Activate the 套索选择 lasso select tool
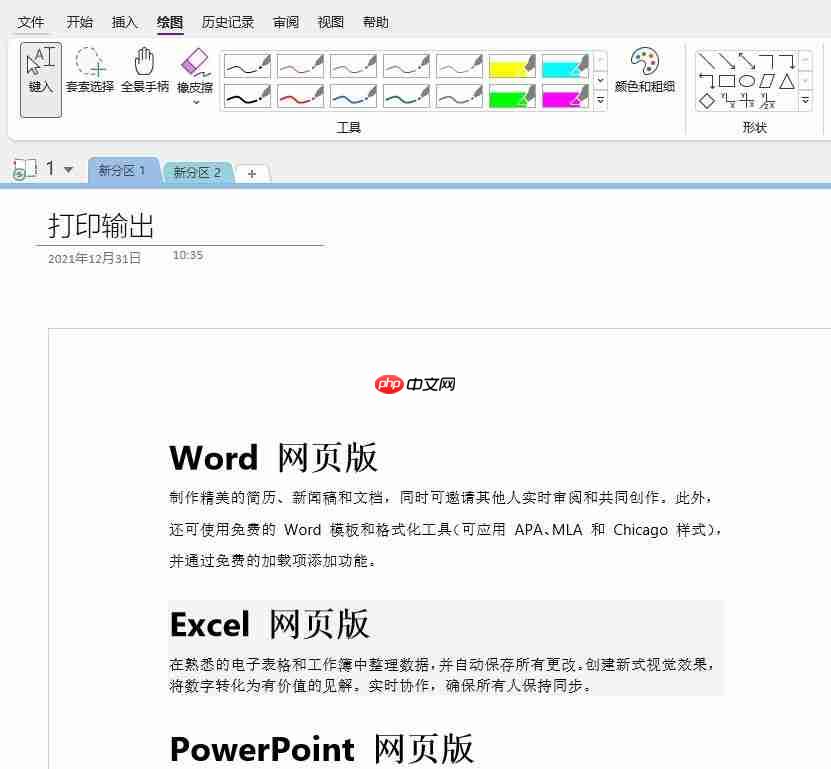The image size is (831, 769). tap(90, 70)
